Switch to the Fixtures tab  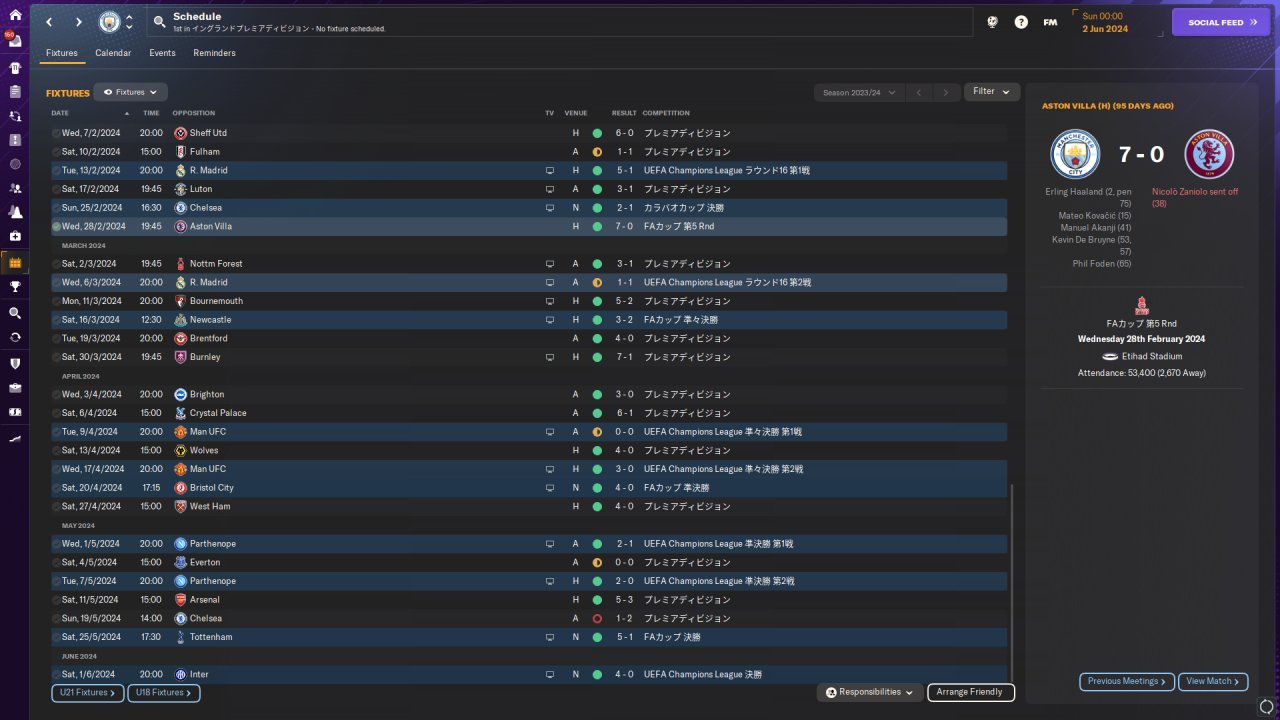tap(62, 53)
